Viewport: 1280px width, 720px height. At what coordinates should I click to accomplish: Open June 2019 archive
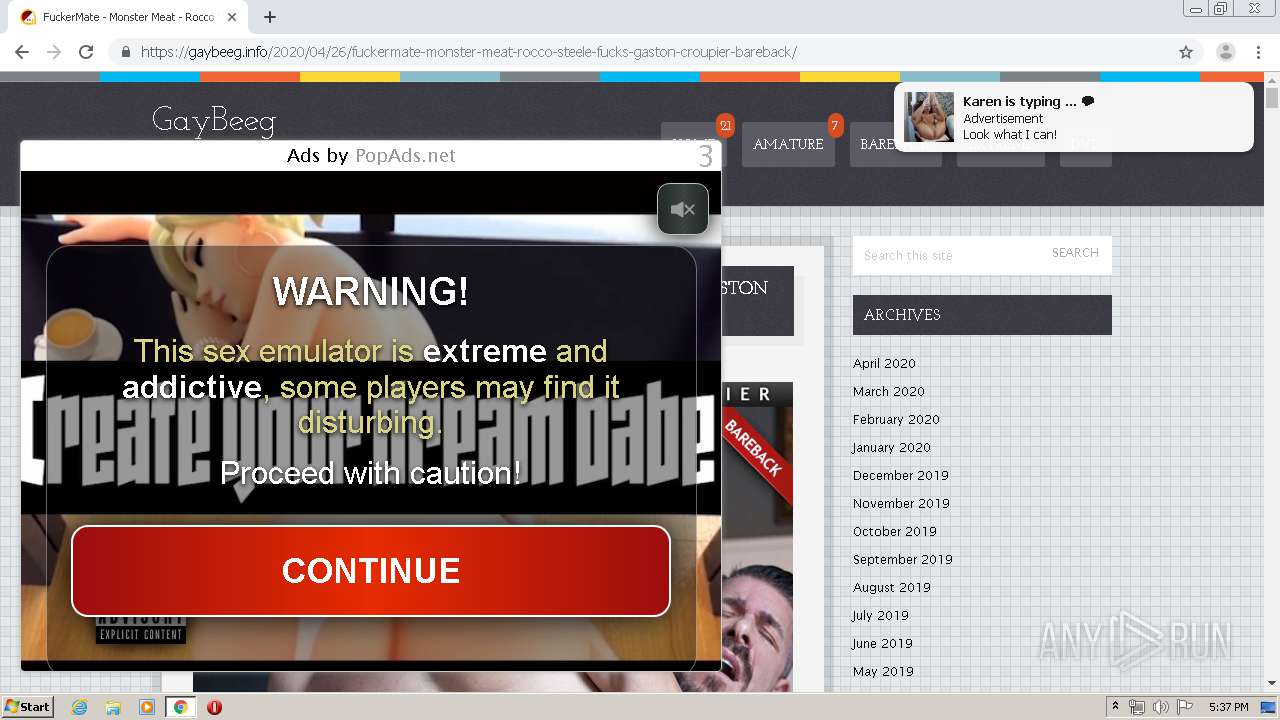tap(883, 643)
